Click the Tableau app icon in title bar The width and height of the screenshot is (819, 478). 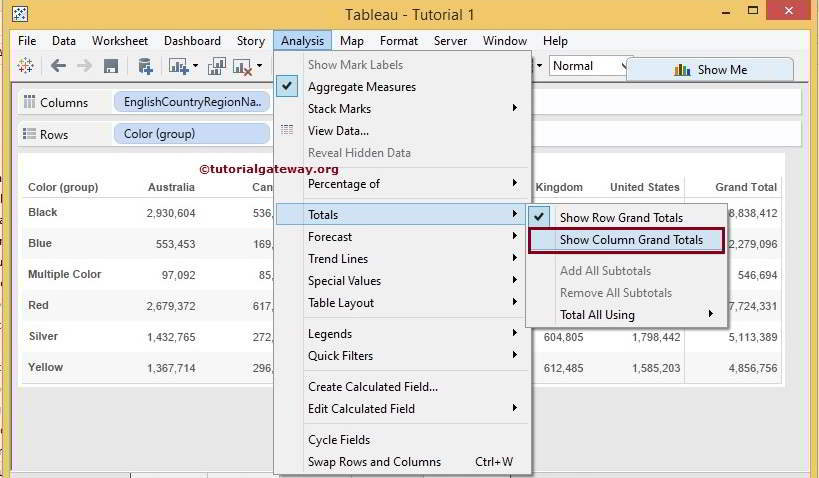pos(20,14)
